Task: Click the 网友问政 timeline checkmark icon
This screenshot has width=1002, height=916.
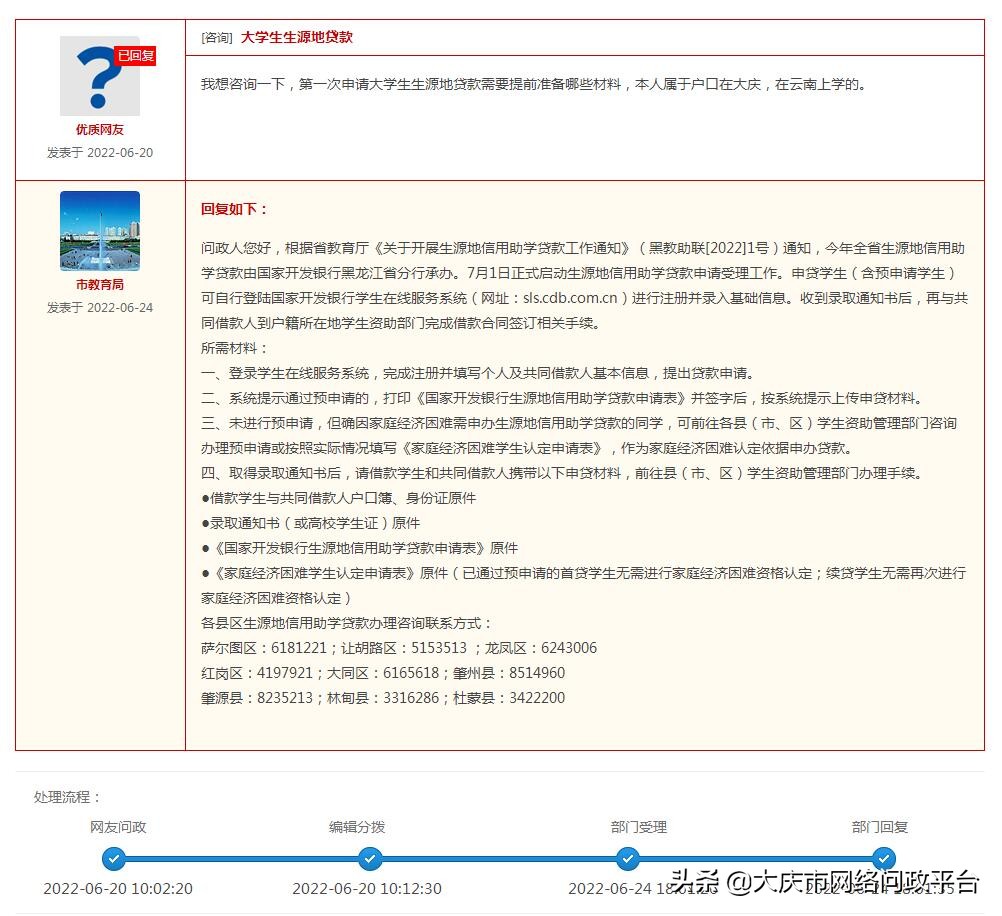Action: (113, 858)
